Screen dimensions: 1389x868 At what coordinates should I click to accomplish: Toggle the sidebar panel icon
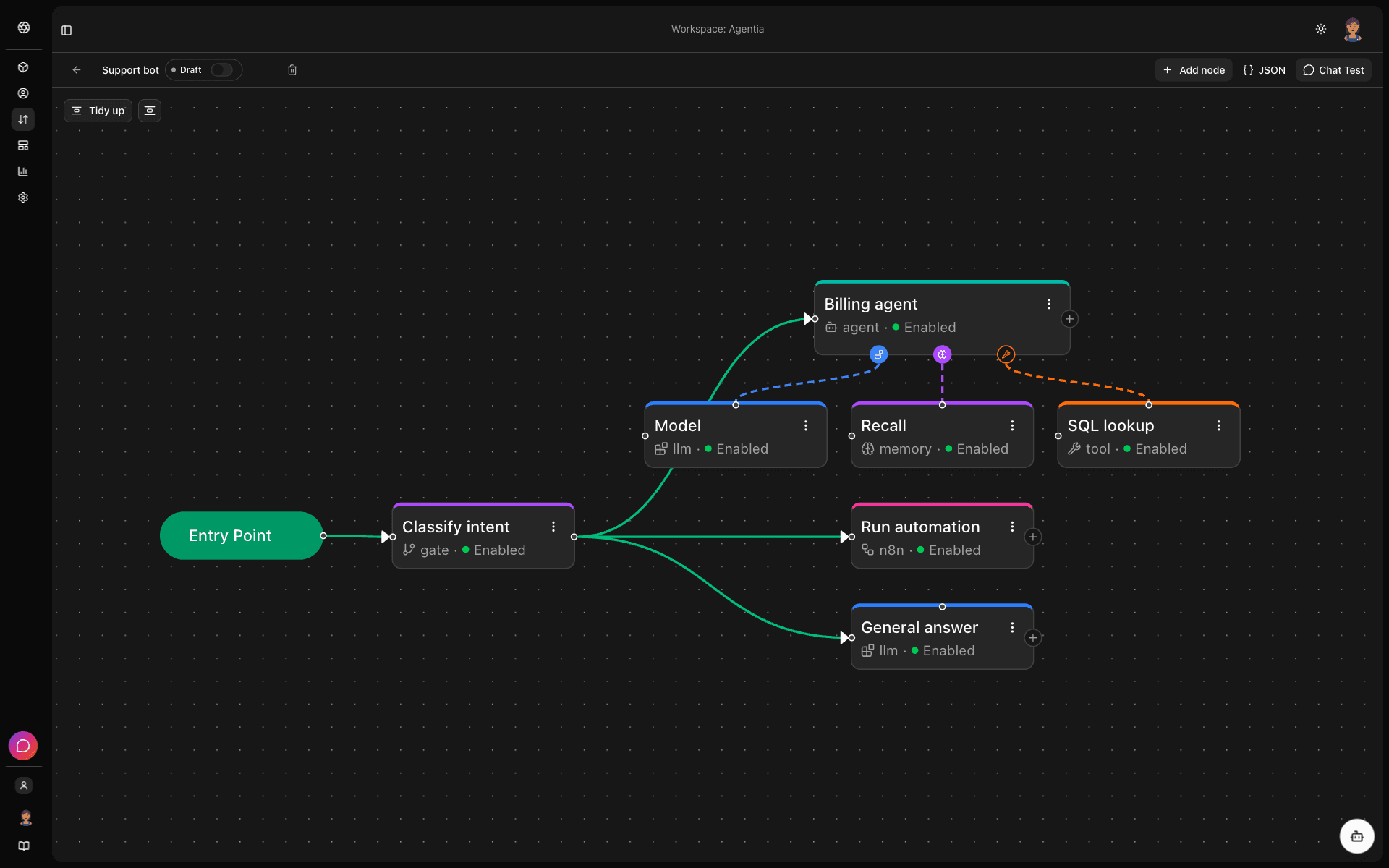coord(67,30)
